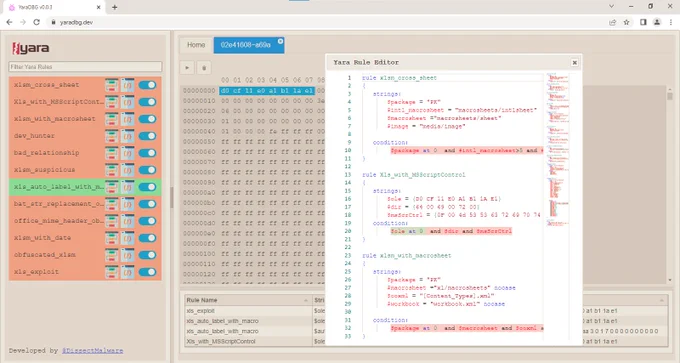
Task: Open the condition view icon for xls_auto_label_with_m
Action: point(111,187)
